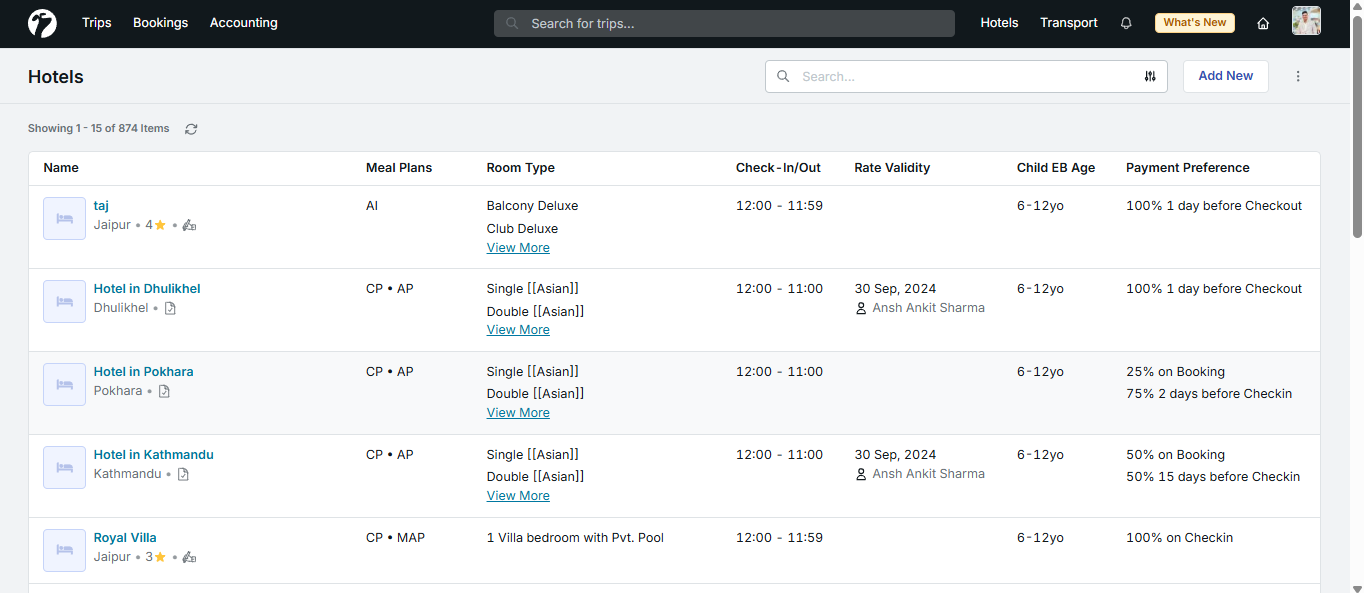Screen dimensions: 1364x593
Task: Open the document icon next to Dhulikhel
Action: (170, 308)
